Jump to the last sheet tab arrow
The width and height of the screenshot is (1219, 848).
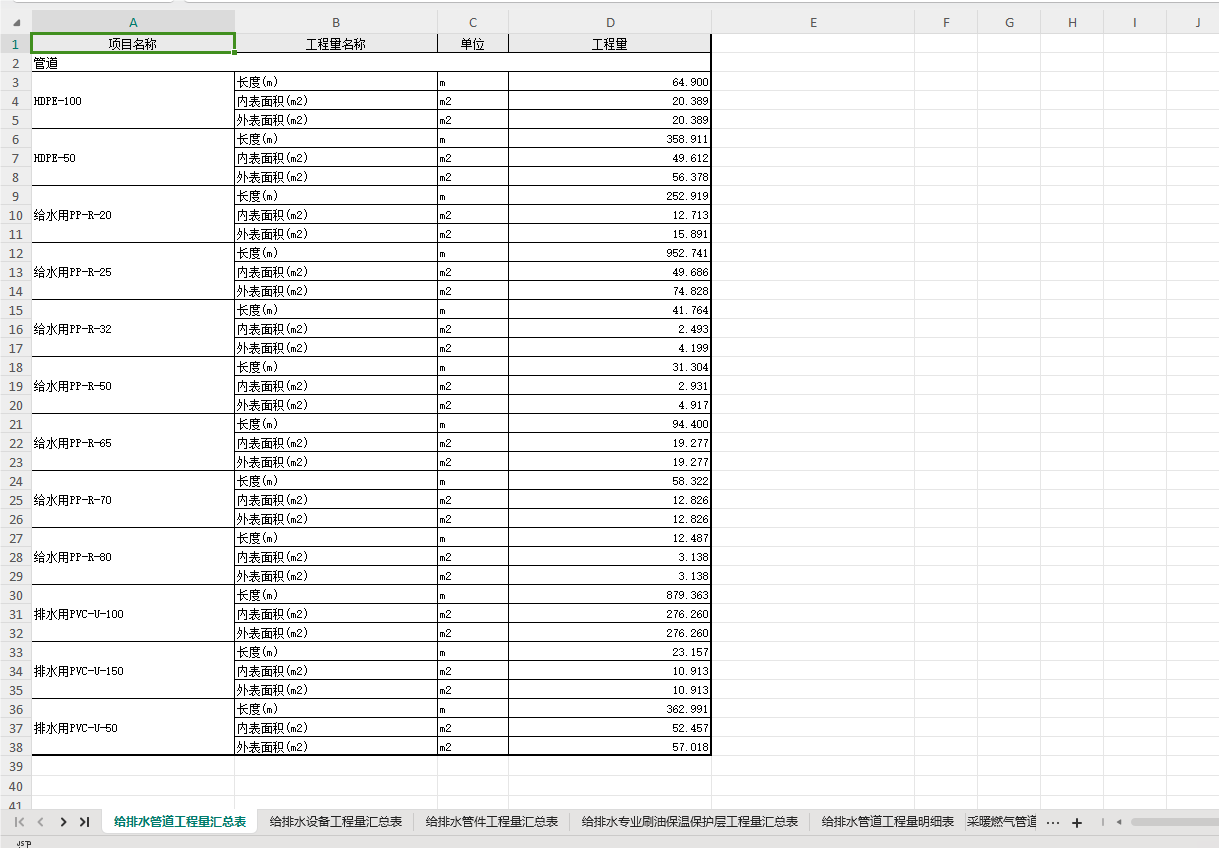[x=84, y=822]
